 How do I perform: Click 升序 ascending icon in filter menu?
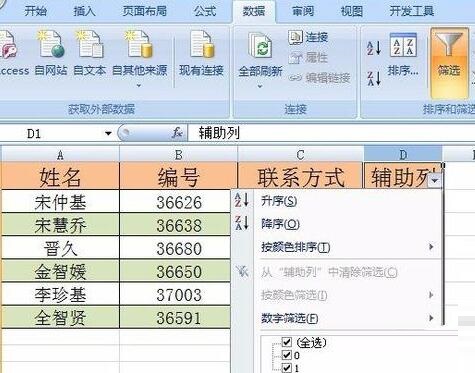[x=242, y=200]
